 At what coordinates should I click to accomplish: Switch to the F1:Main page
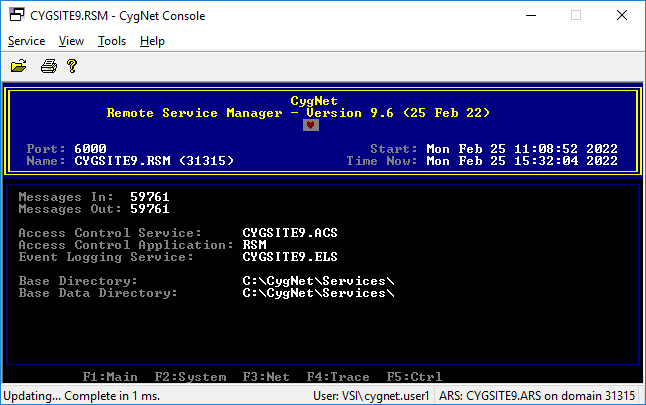click(x=110, y=377)
